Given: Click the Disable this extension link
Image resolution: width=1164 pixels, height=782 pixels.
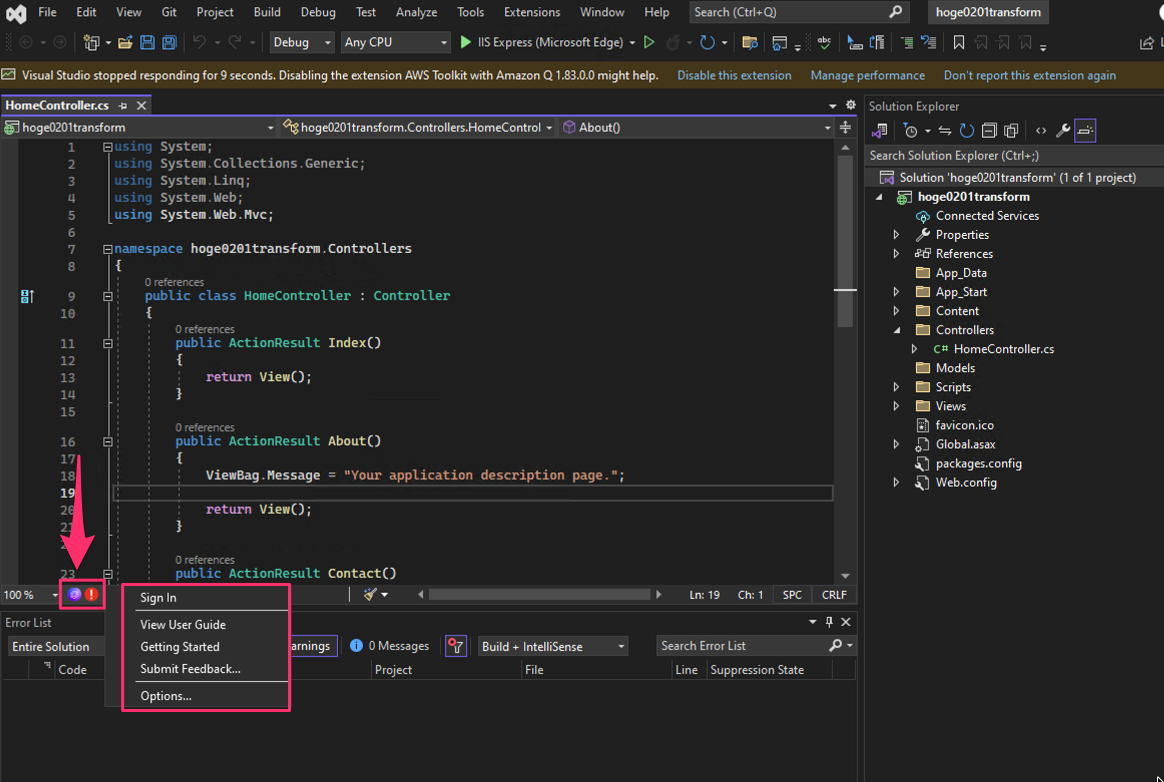Looking at the screenshot, I should tap(733, 76).
